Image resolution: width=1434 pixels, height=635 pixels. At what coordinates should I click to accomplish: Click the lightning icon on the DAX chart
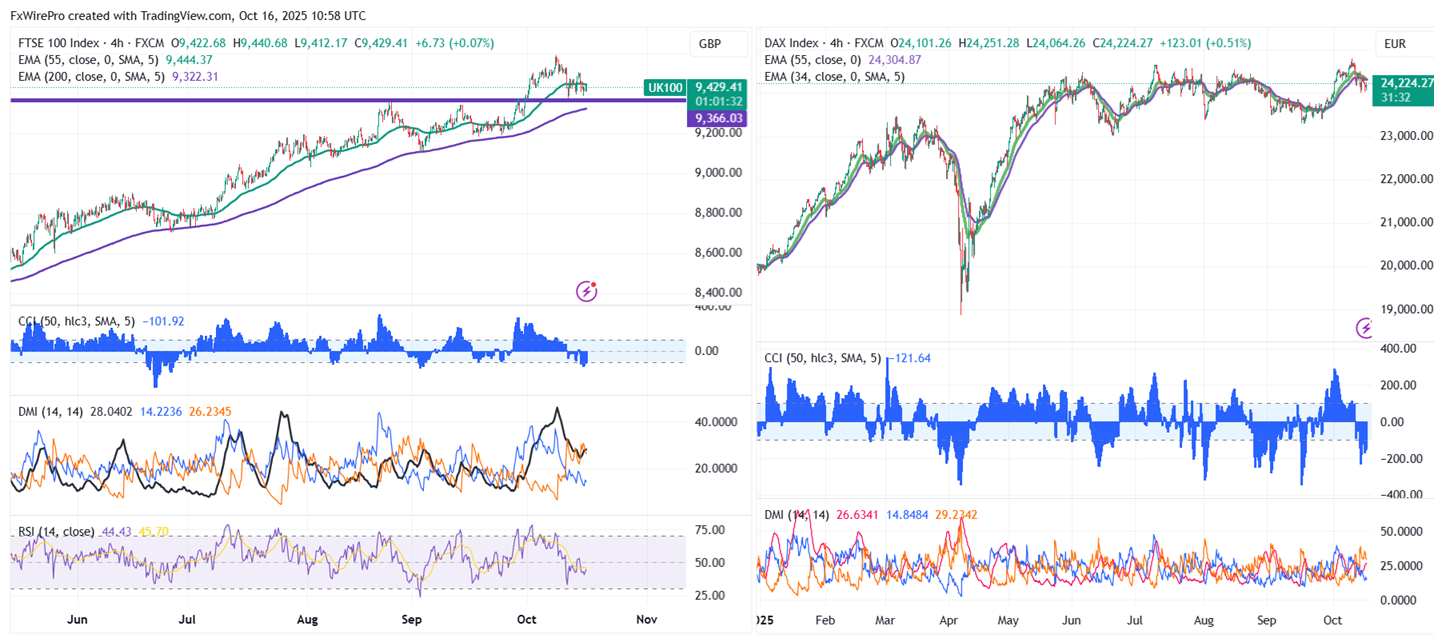click(1366, 327)
